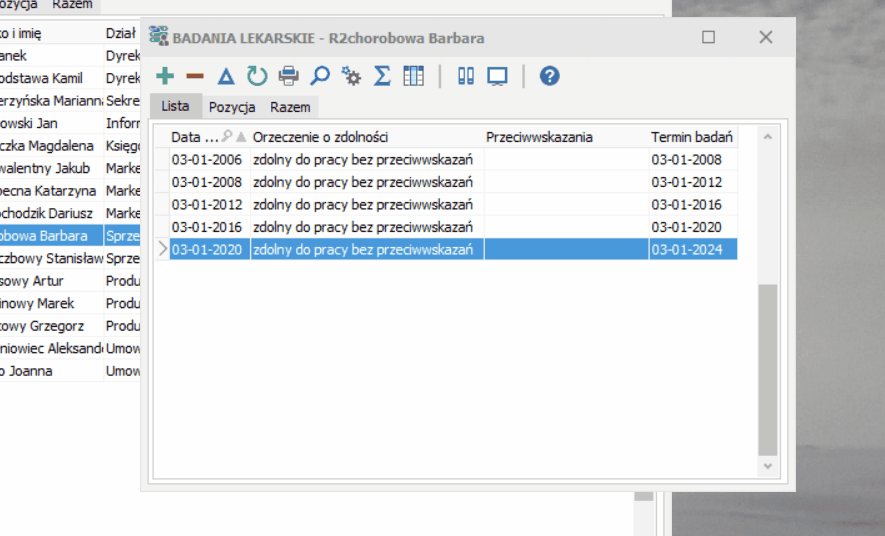Add a new medical exam record with plus icon
Image resolution: width=885 pixels, height=536 pixels.
click(165, 76)
